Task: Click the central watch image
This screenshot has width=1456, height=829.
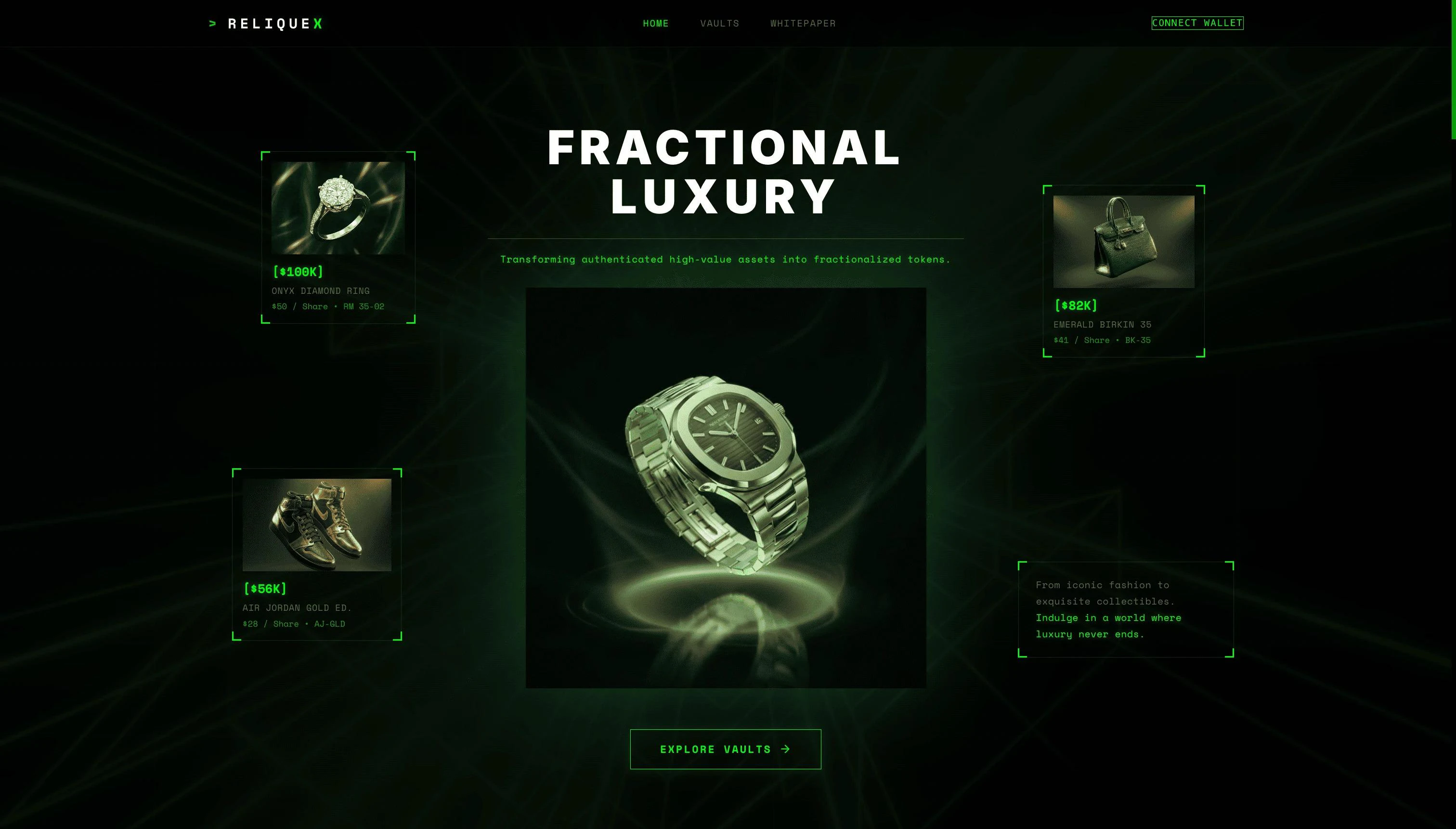Action: click(x=726, y=487)
